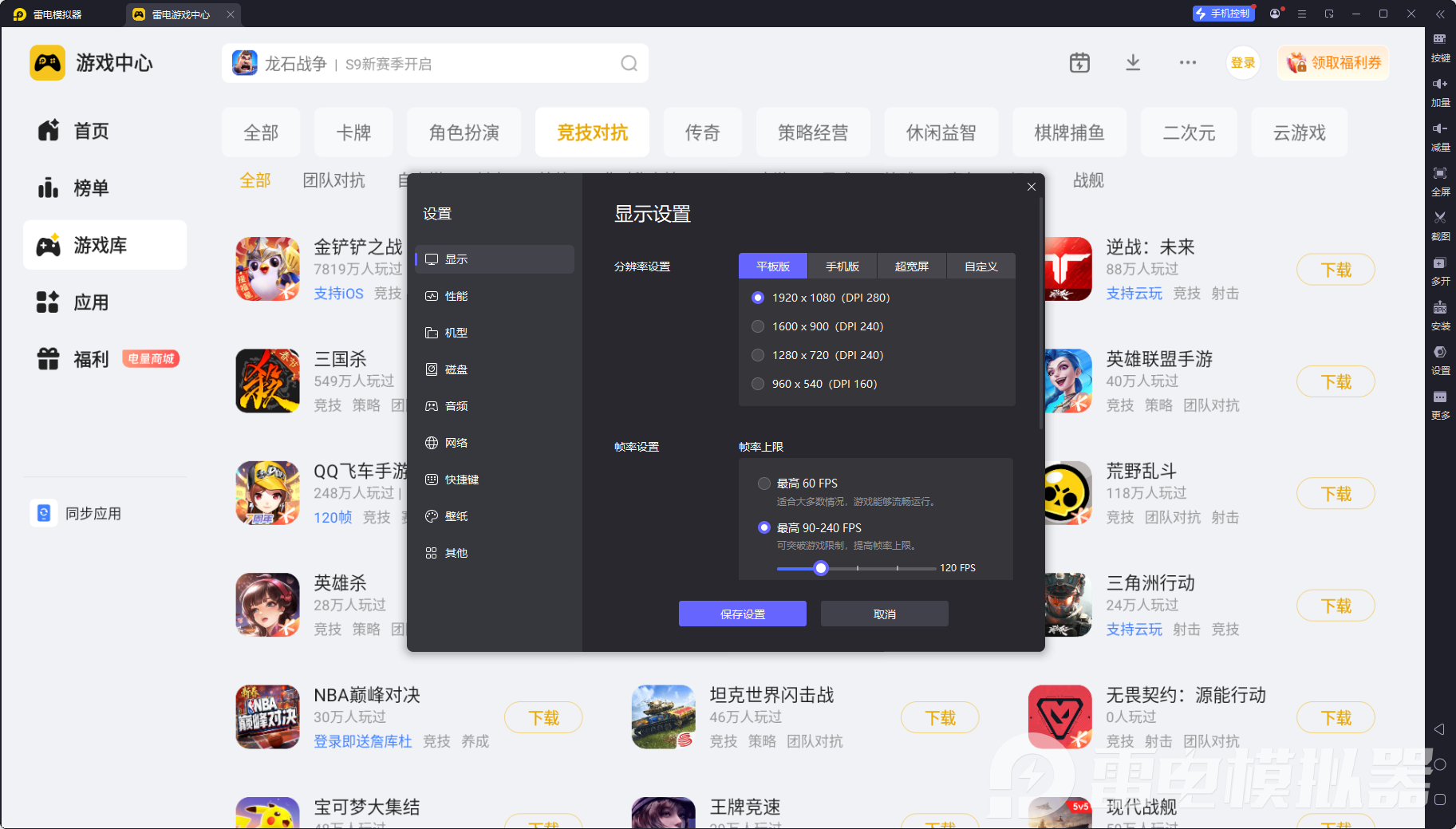Open the calendar check-in icon

point(1079,63)
